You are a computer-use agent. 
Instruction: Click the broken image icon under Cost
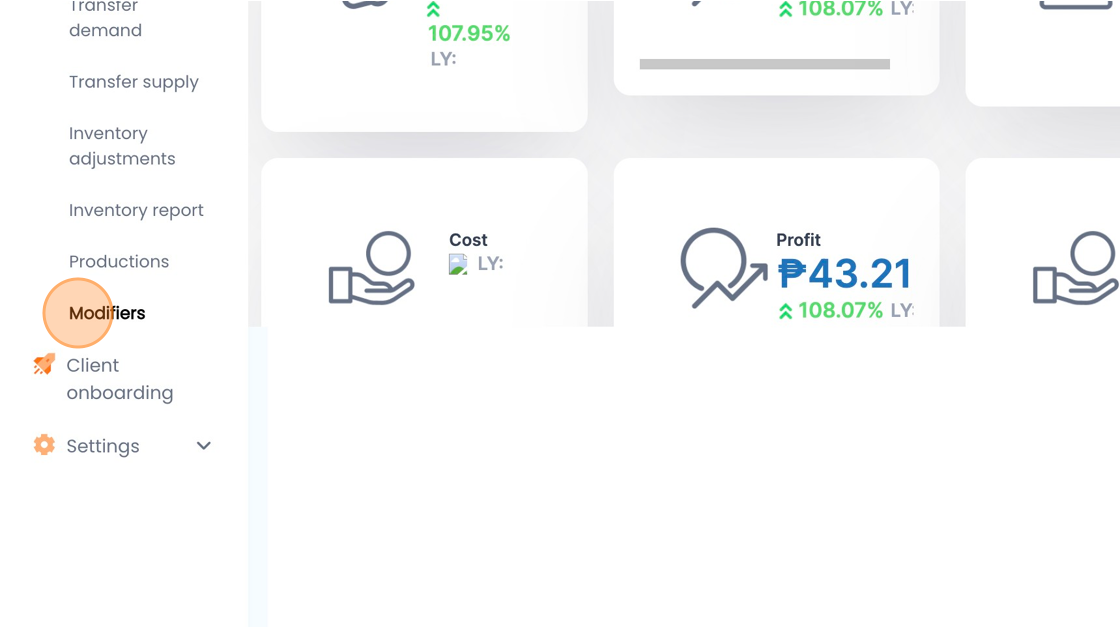click(x=459, y=264)
